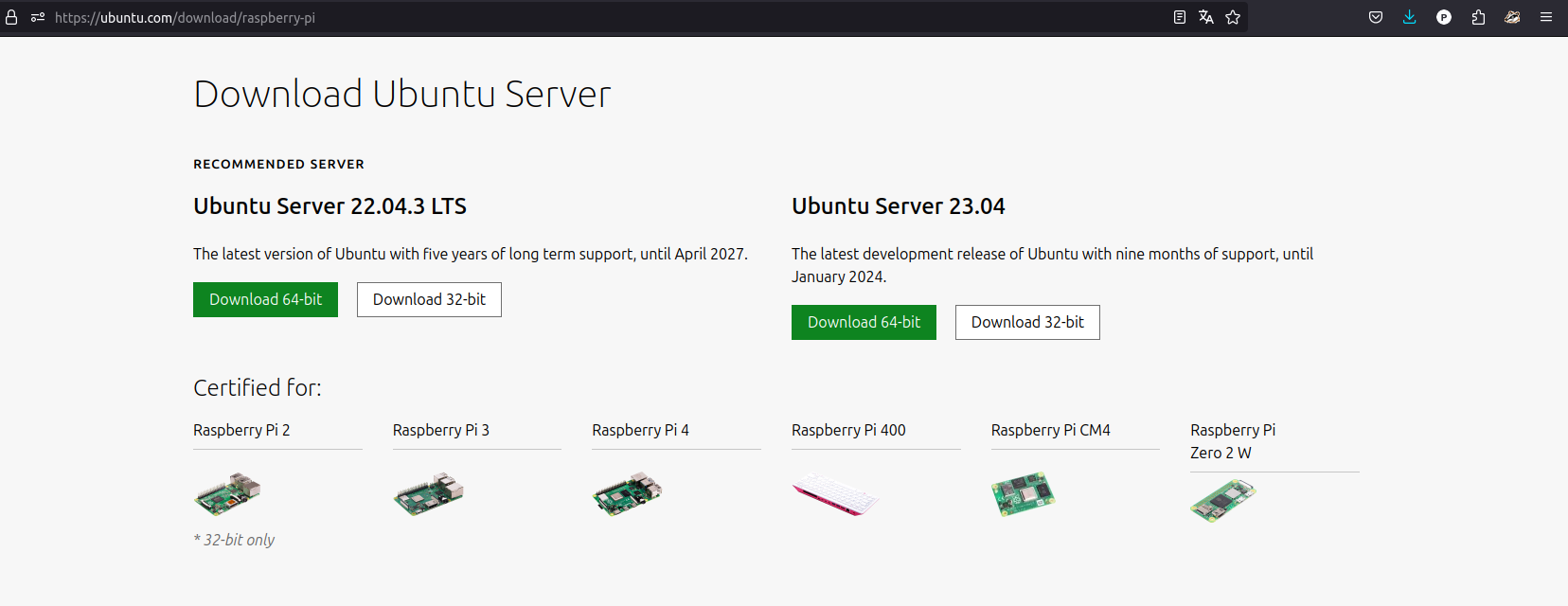The width and height of the screenshot is (1568, 606).
Task: Click the round P extension icon
Action: (1443, 17)
